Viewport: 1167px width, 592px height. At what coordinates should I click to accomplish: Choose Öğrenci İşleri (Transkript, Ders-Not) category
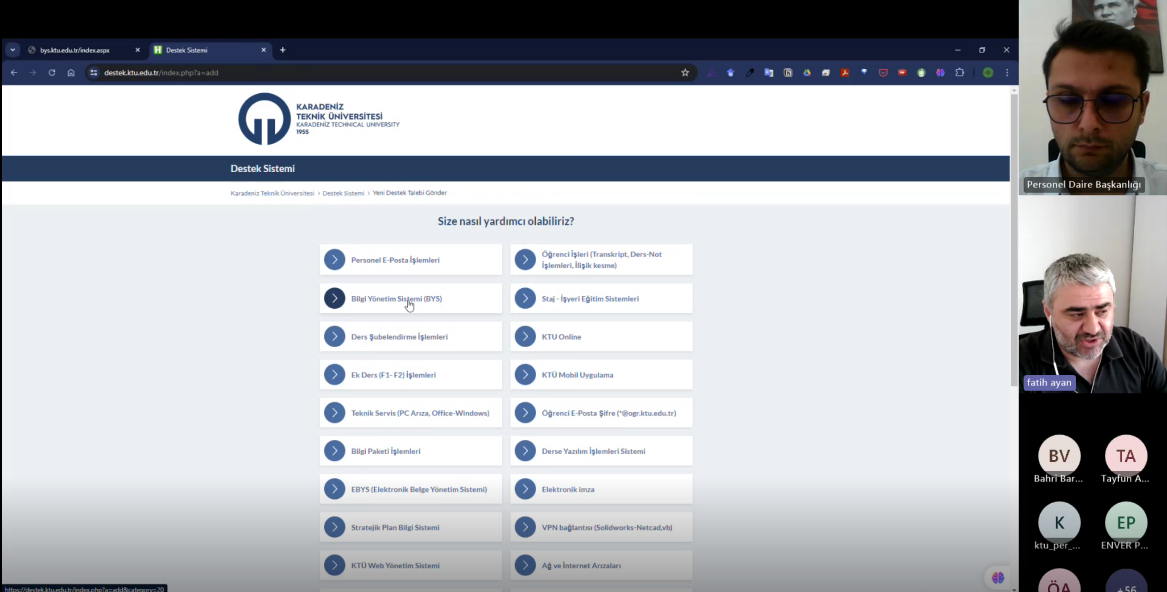tap(601, 260)
